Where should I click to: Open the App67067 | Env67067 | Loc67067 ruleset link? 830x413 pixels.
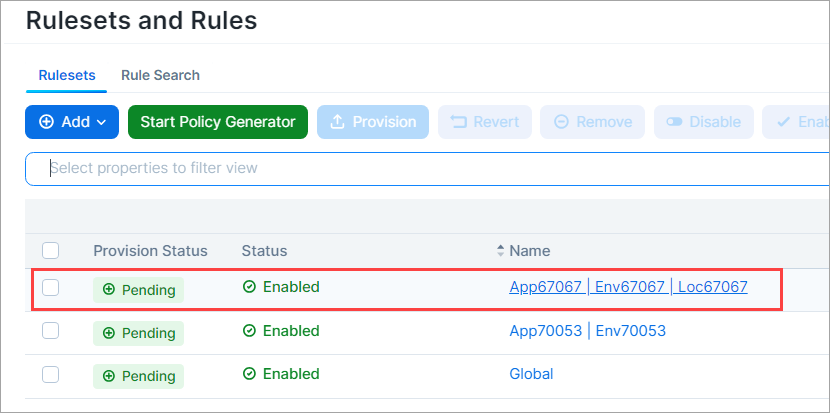pyautogui.click(x=628, y=287)
